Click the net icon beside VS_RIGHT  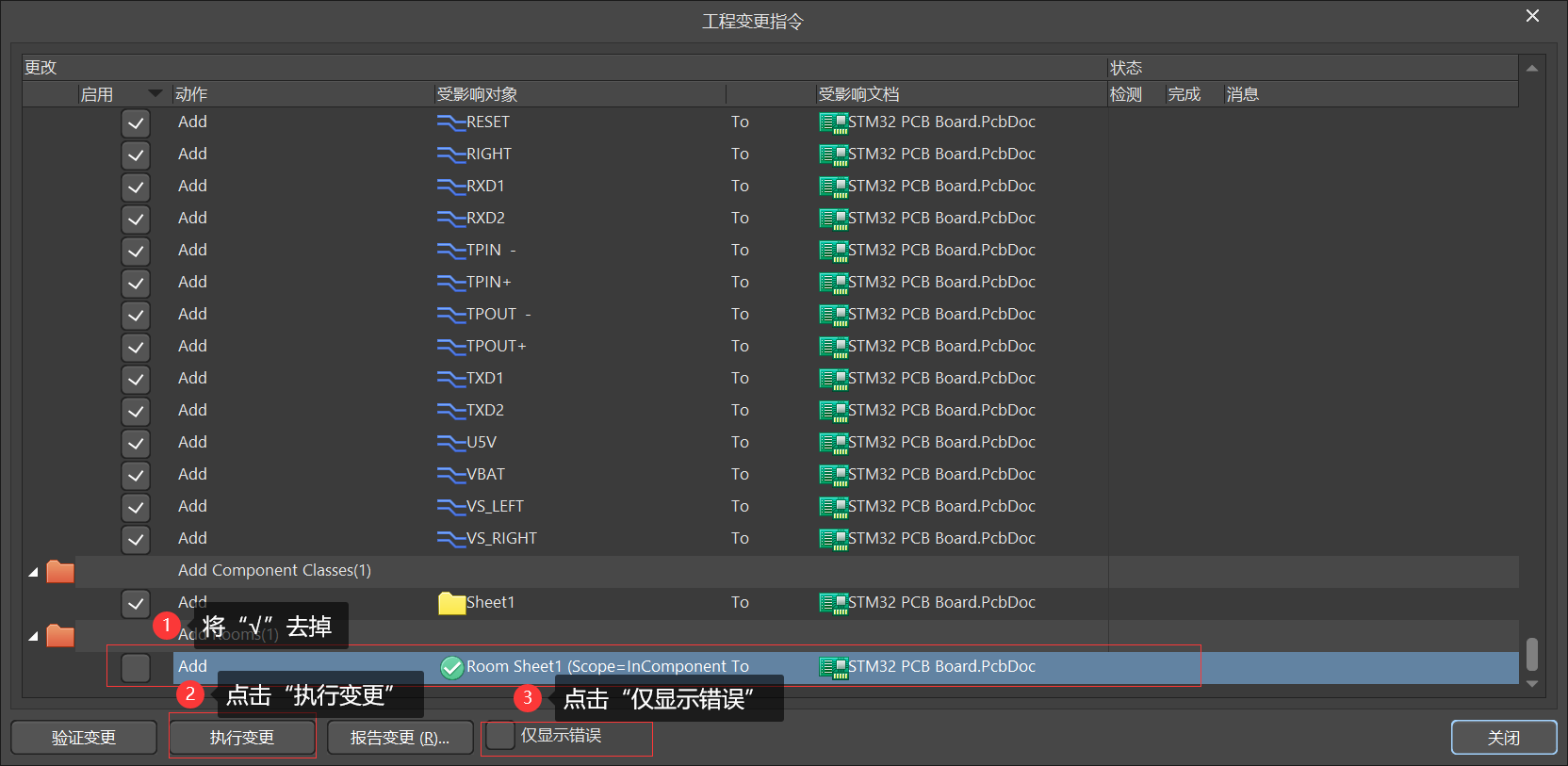[x=451, y=539]
